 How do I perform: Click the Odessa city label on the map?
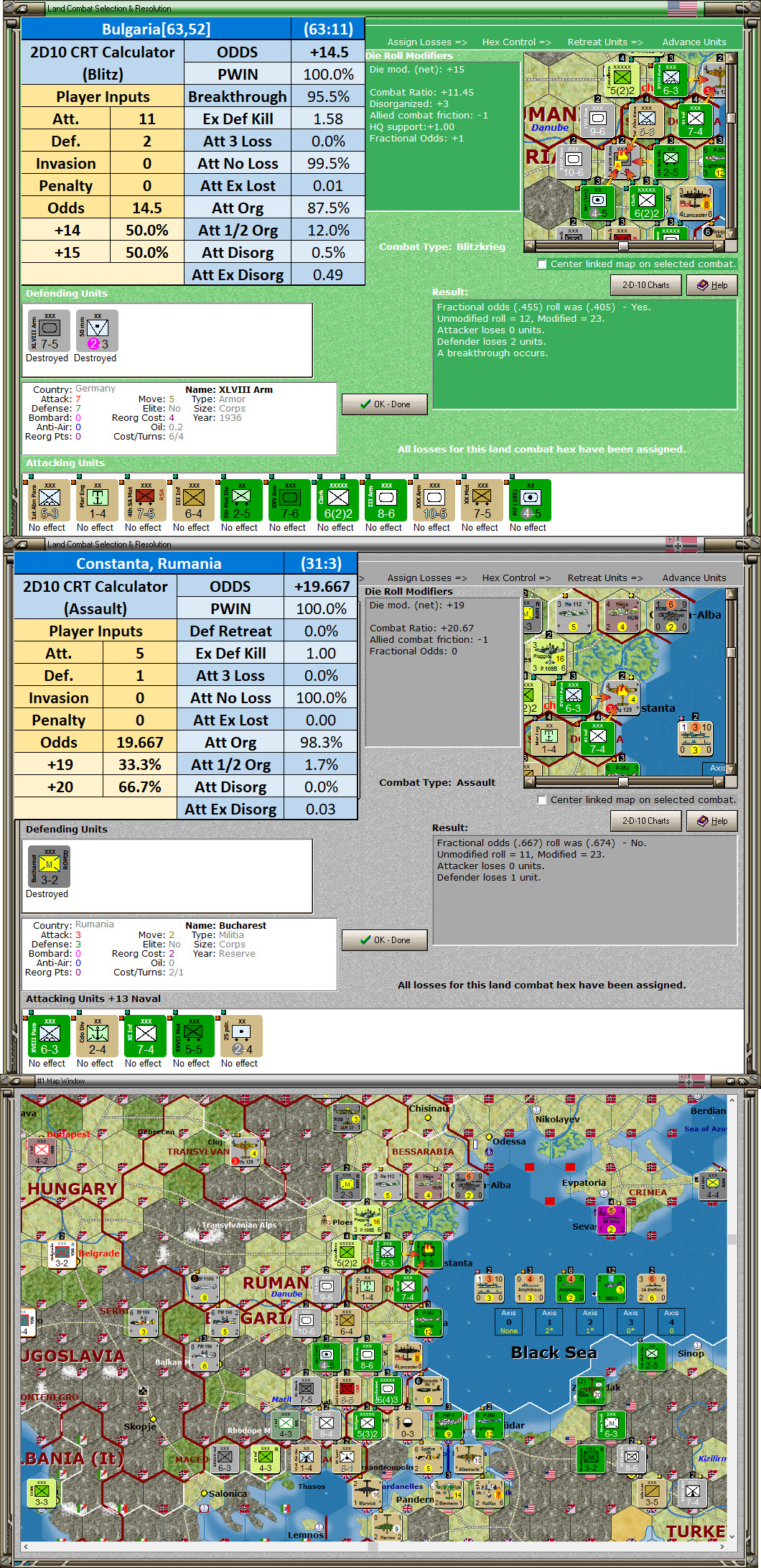(x=509, y=1141)
